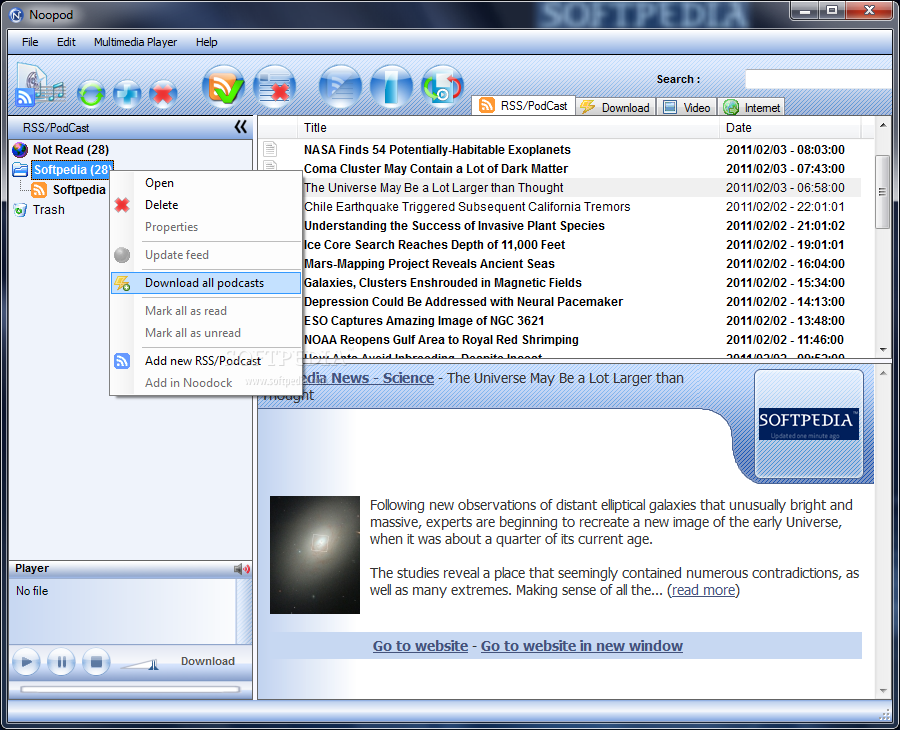Screen dimensions: 900x730
Task: Select 'NASA Finds 54 Potentially-Habitable Exoplanets' article
Action: 437,150
